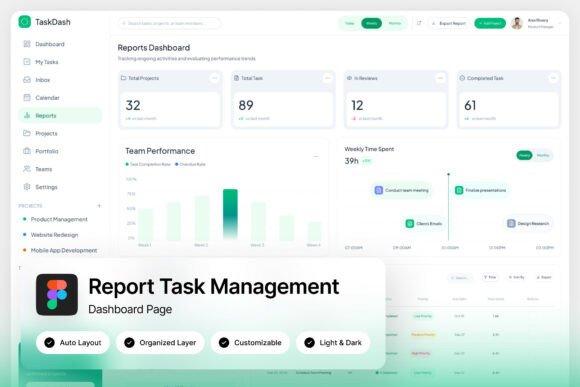Click the TaskDash logo icon
Screen dimensions: 580x387
(x=25, y=22)
